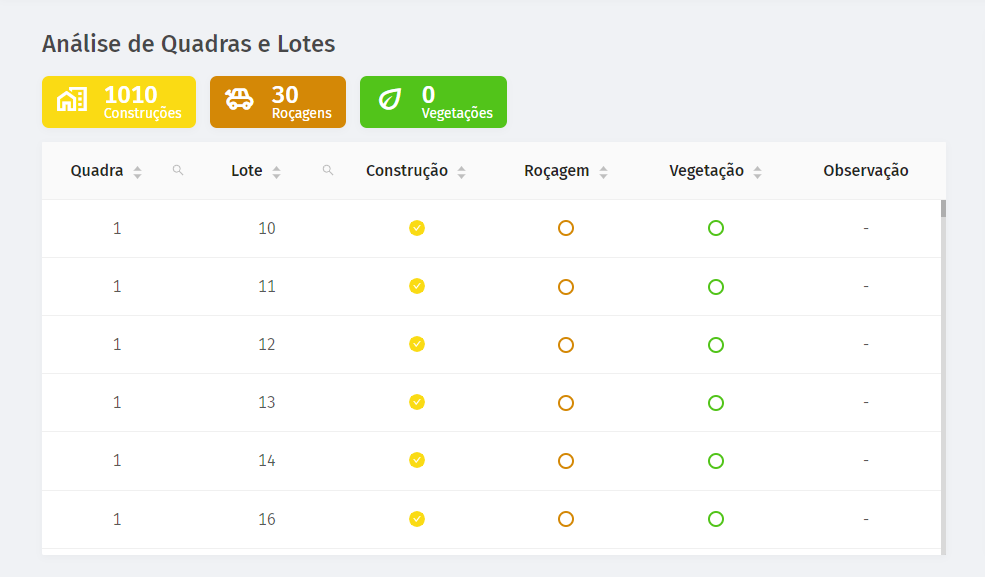Open the Quadra column search icon
Screen dimensions: 985x577
[x=178, y=170]
